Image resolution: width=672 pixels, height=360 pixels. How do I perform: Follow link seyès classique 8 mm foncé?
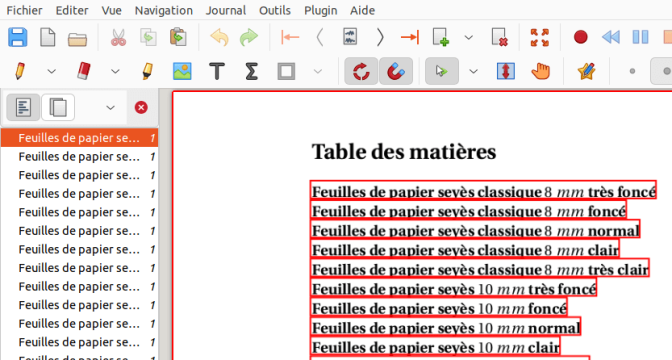pos(468,210)
